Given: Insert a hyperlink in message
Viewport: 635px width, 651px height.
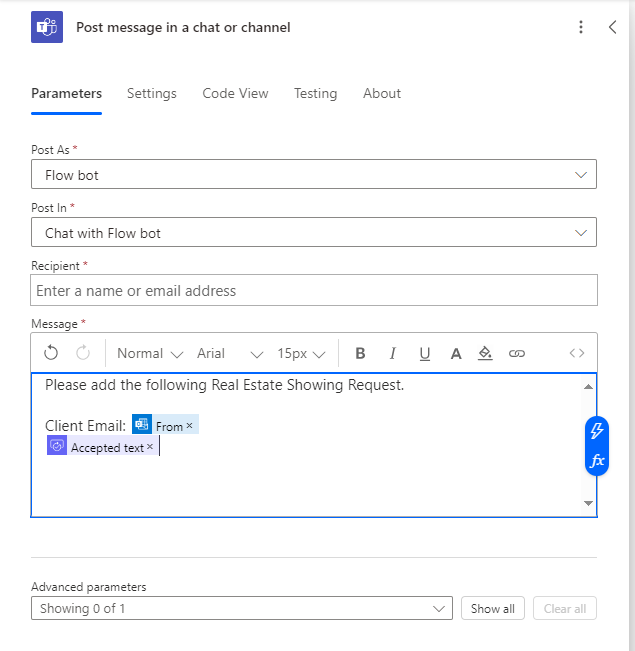Looking at the screenshot, I should point(517,353).
